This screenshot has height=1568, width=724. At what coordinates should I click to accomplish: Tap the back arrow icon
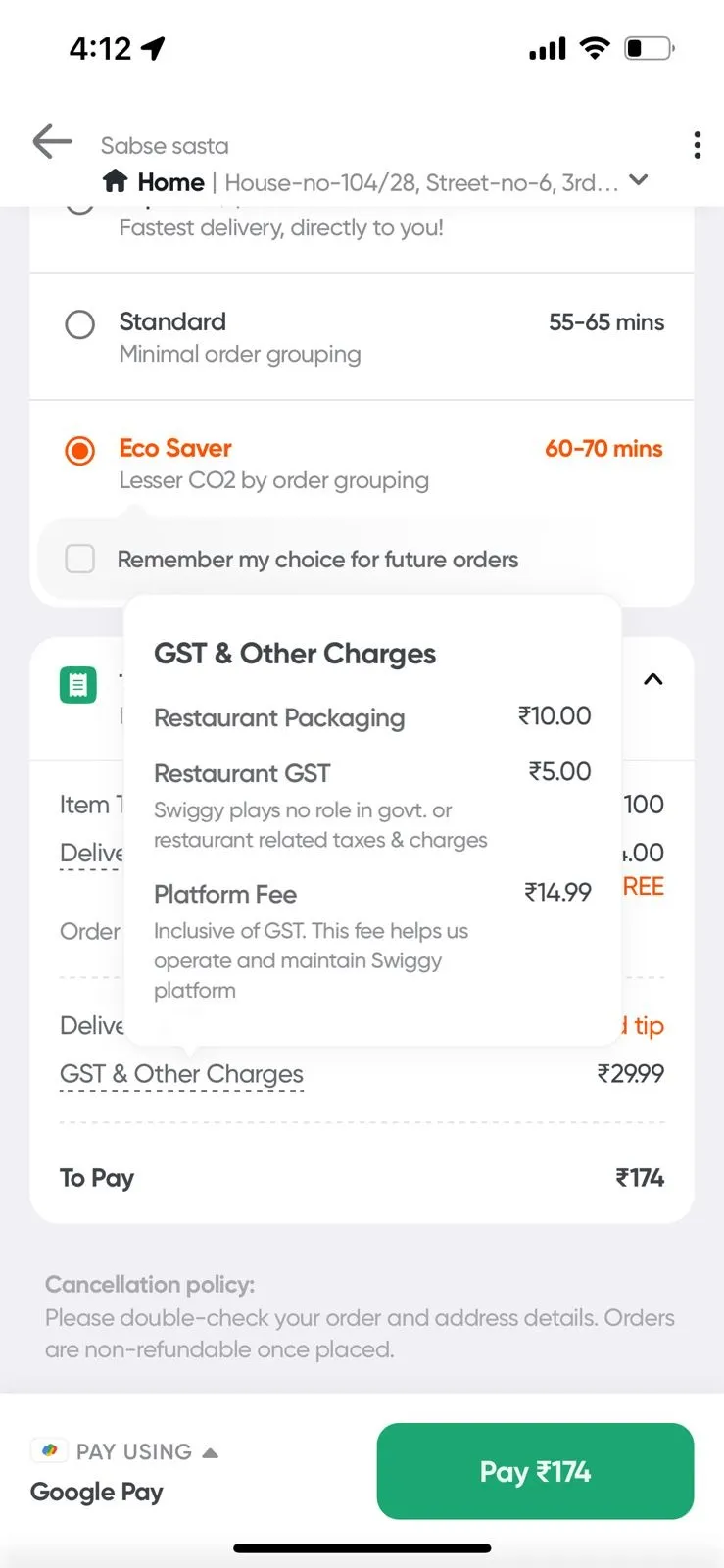click(x=52, y=142)
